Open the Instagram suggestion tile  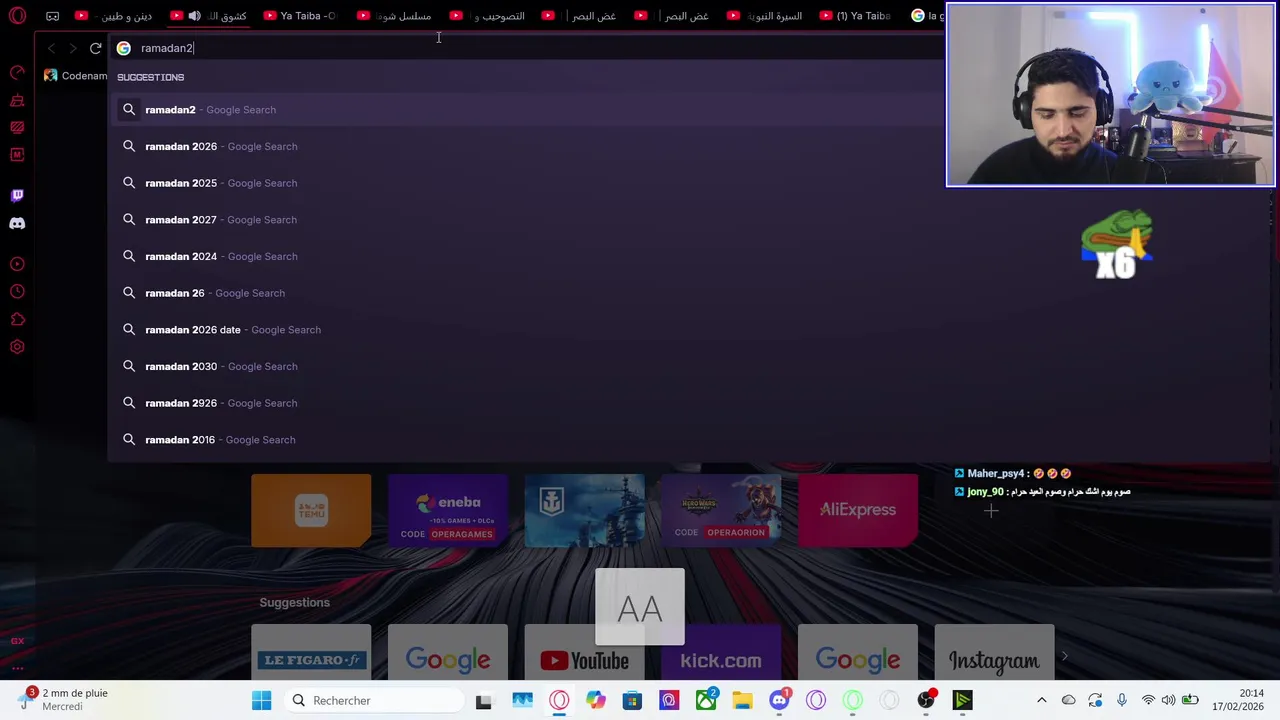tap(994, 652)
